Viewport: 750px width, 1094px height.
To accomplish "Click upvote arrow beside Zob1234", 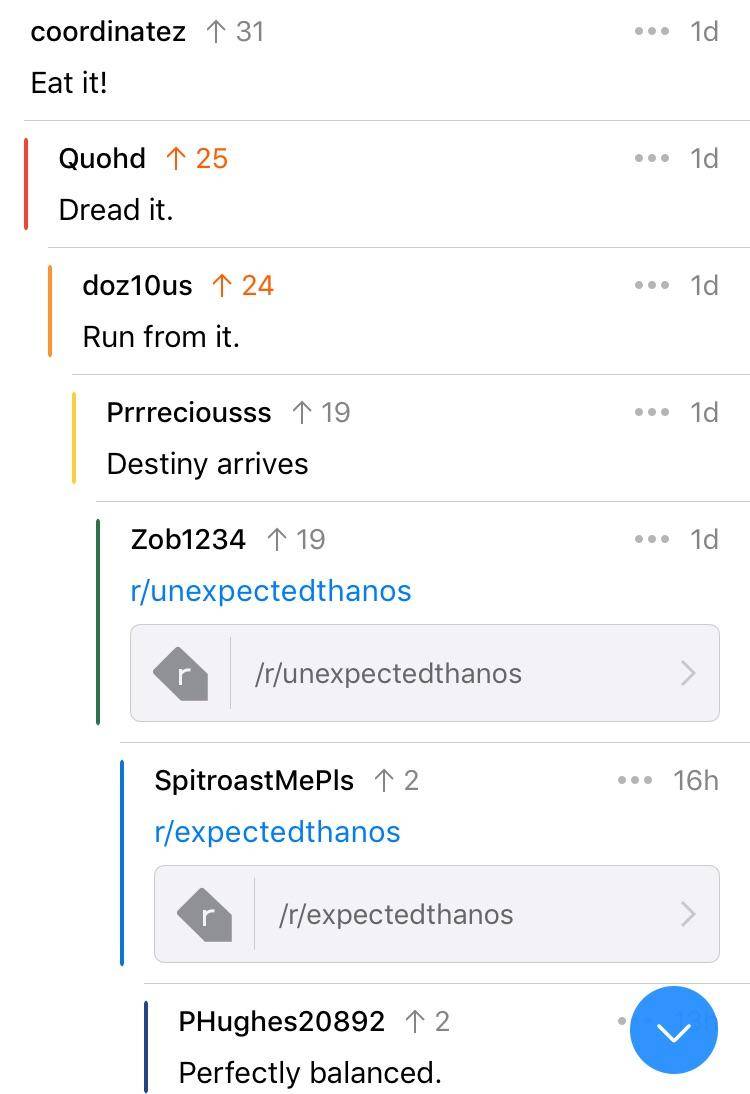I will 277,540.
